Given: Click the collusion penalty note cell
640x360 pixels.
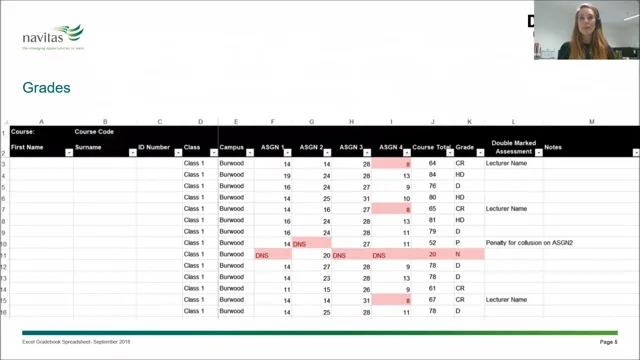Looking at the screenshot, I should [x=529, y=243].
